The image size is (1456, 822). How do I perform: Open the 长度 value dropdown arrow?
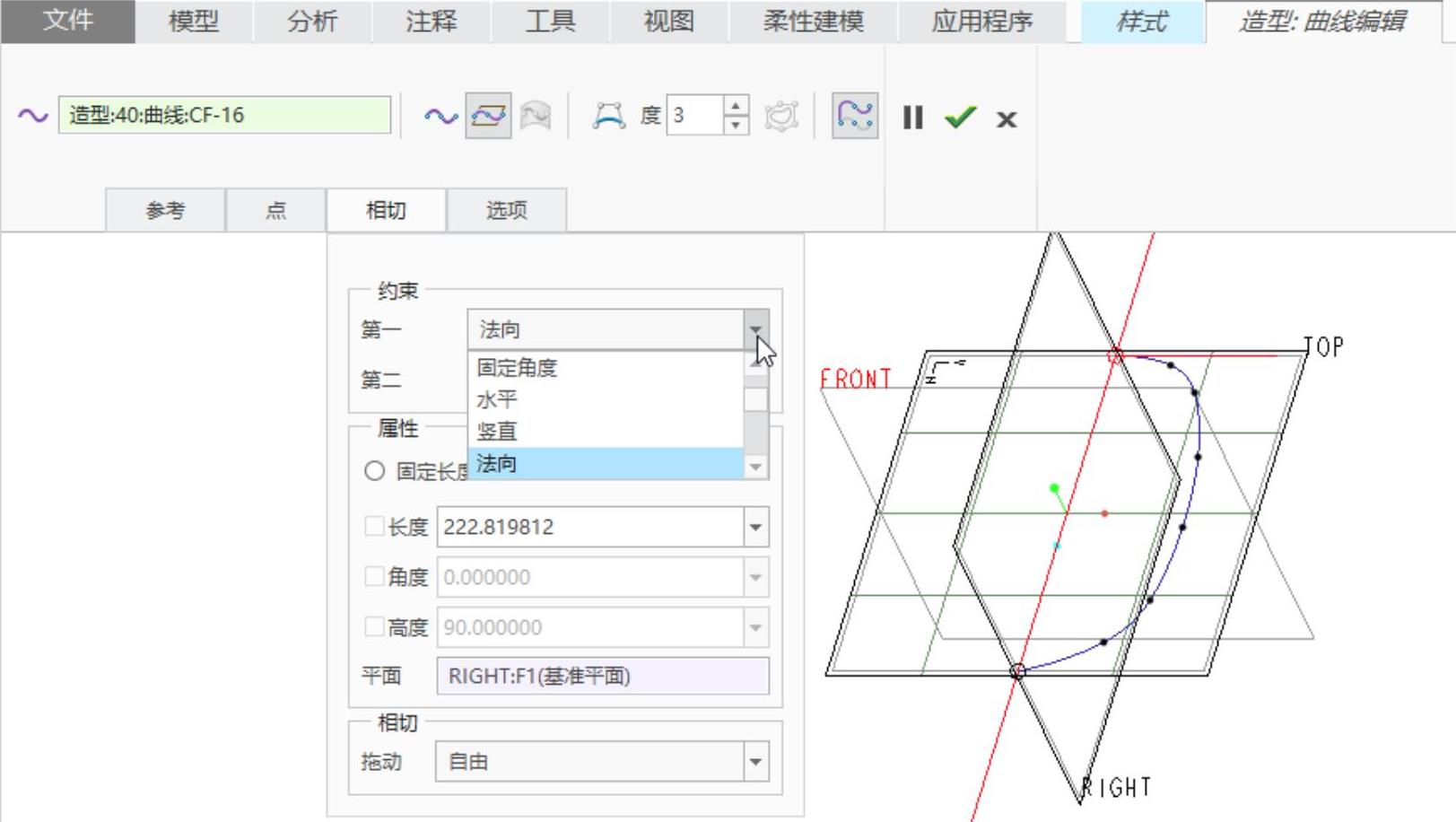(x=755, y=527)
